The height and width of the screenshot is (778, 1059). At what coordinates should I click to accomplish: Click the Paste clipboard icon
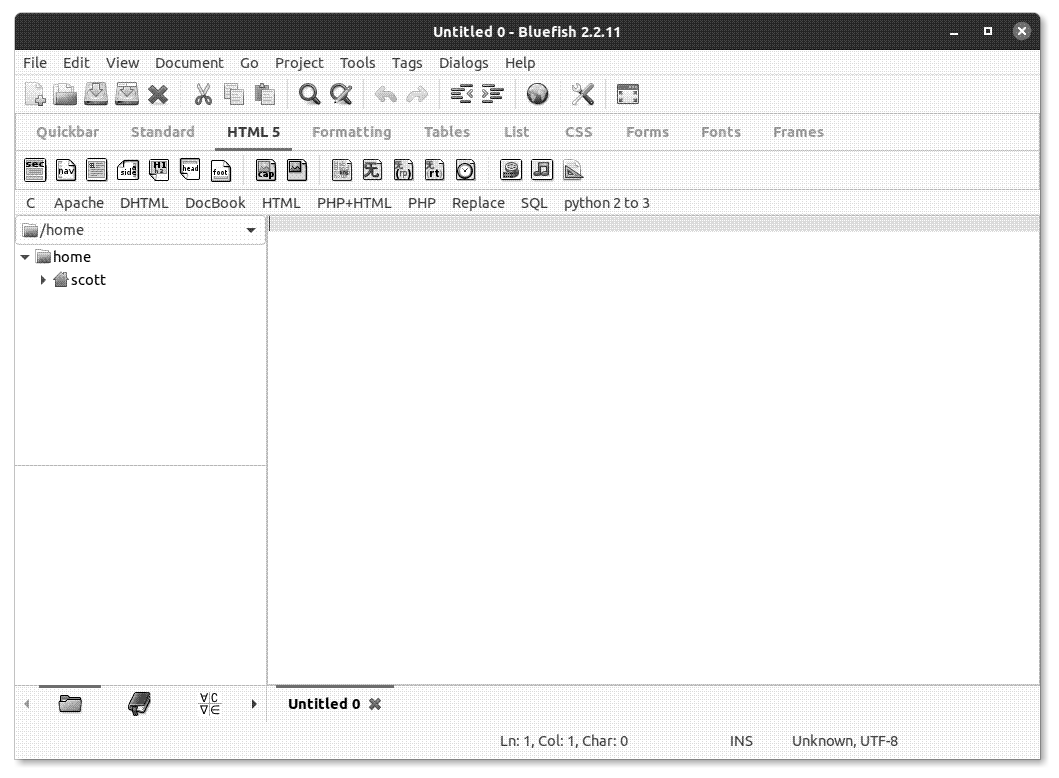click(x=265, y=95)
